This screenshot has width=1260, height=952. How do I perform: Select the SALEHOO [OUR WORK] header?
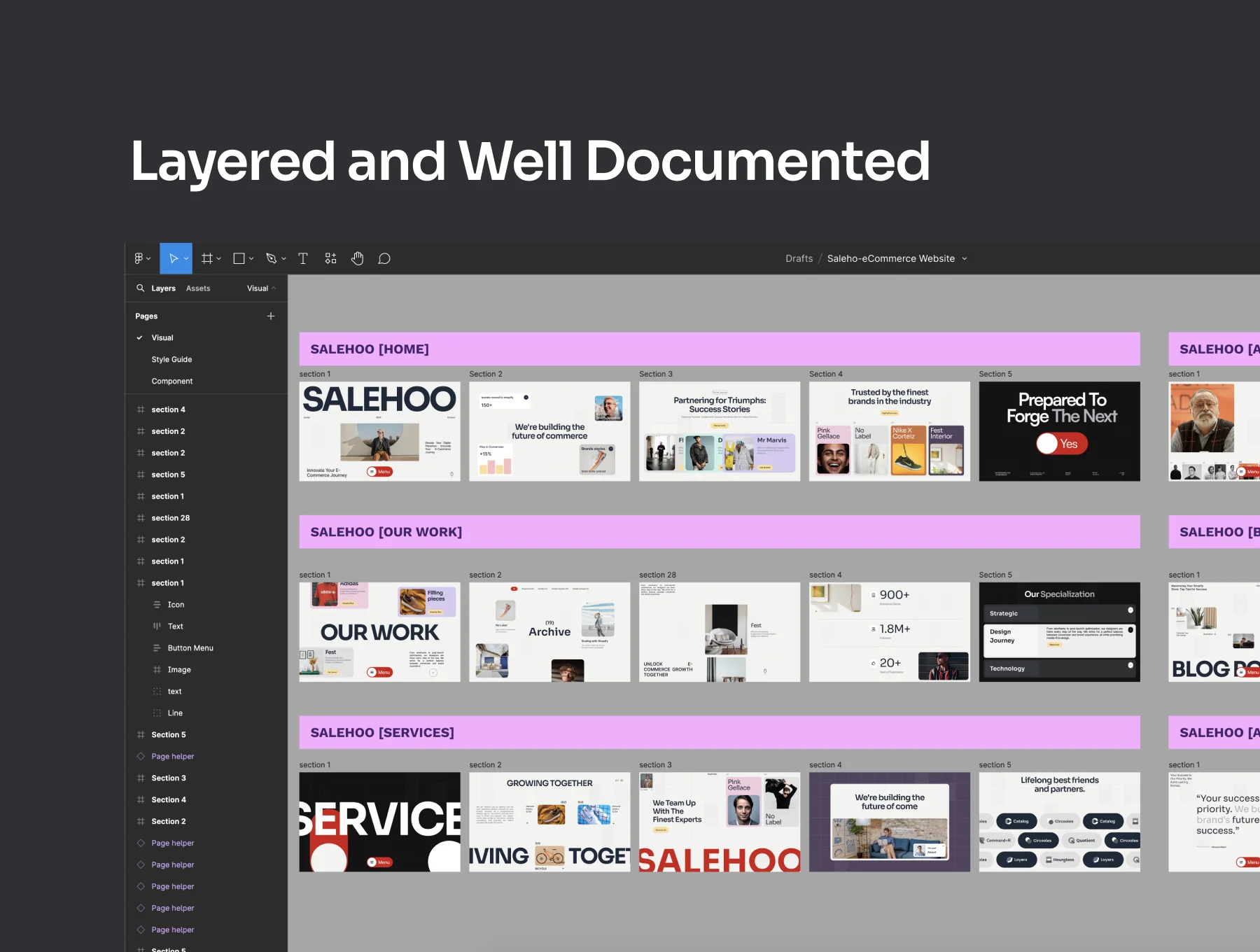tap(720, 532)
